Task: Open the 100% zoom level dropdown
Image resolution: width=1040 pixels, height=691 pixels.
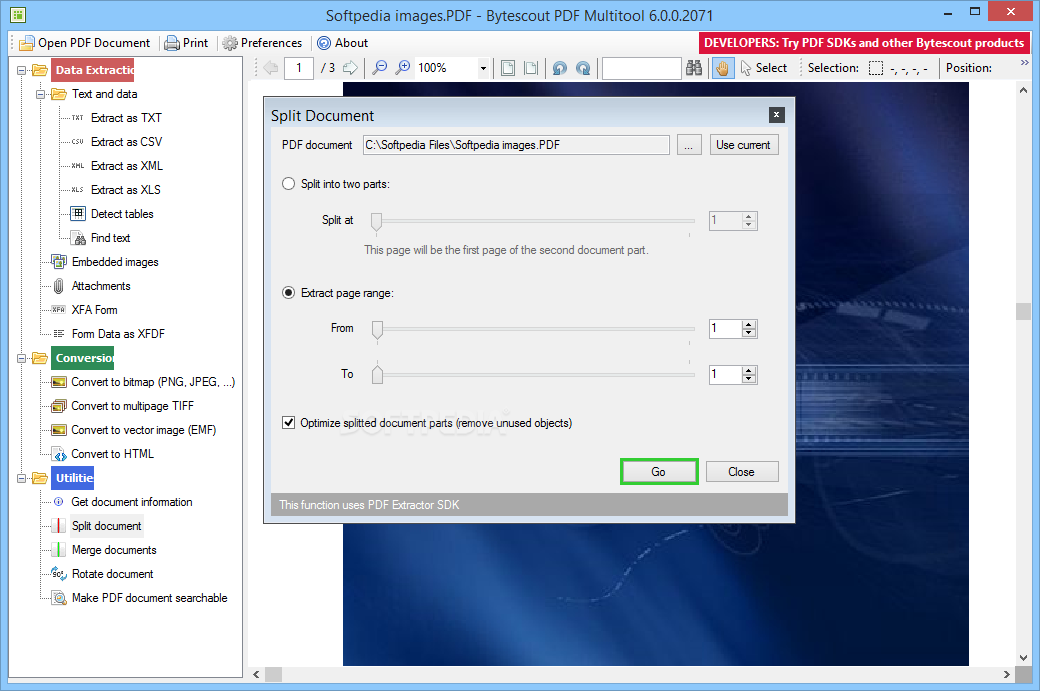Action: (484, 68)
